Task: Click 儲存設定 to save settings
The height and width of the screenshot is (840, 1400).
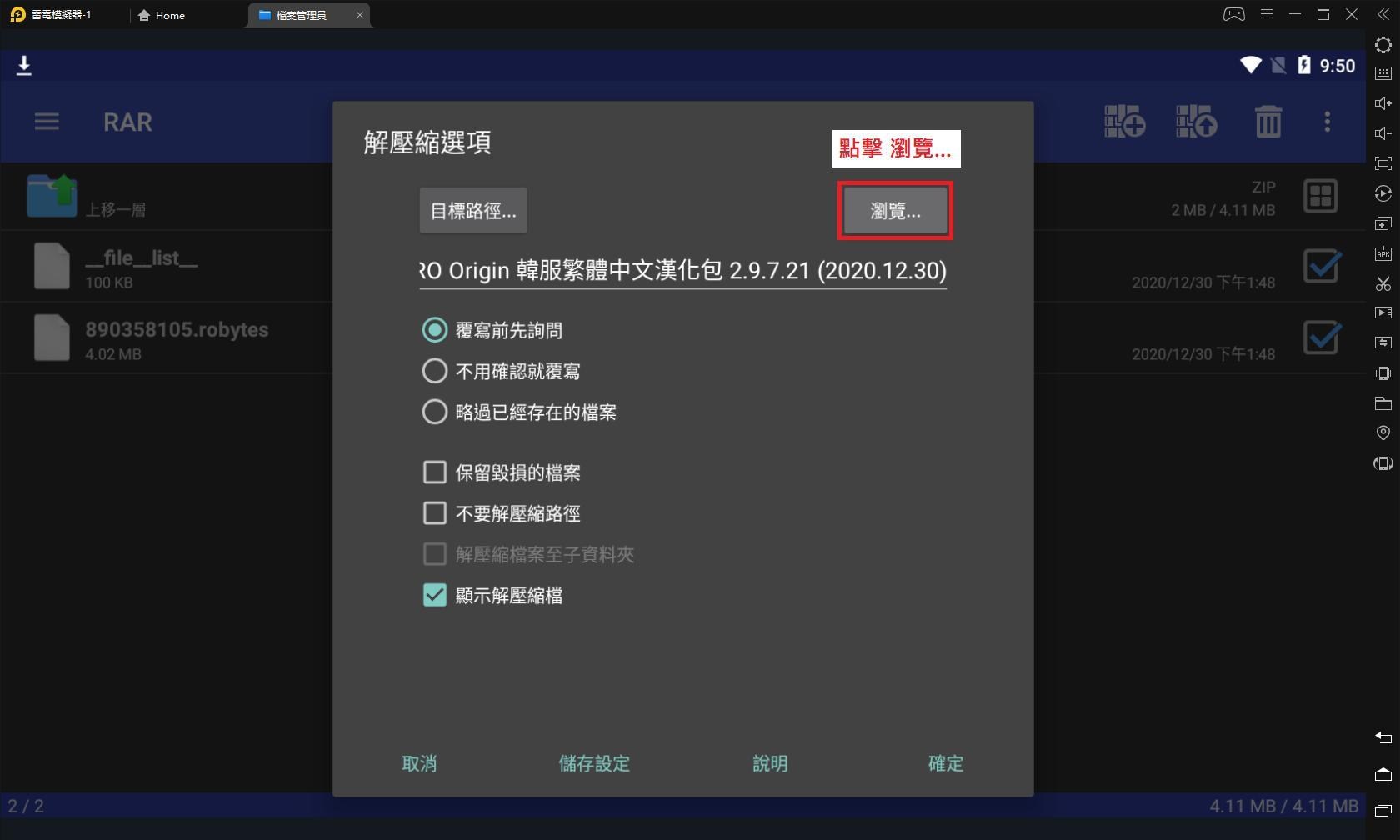Action: point(594,763)
